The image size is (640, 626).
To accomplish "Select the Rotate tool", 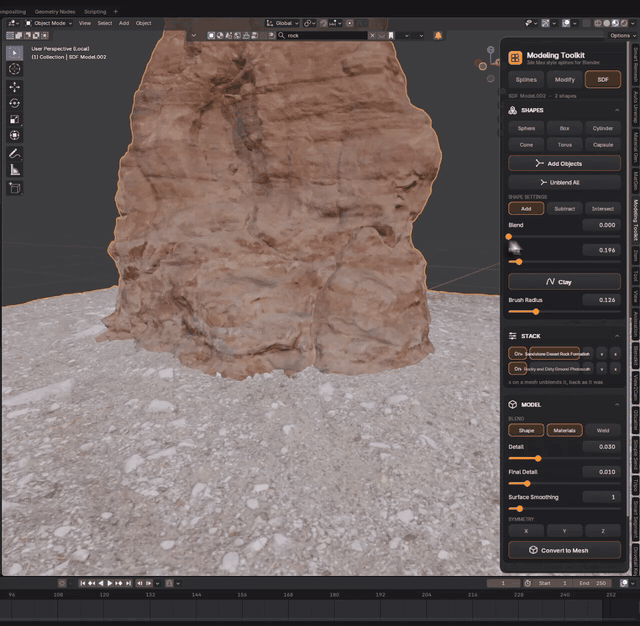I will click(14, 103).
